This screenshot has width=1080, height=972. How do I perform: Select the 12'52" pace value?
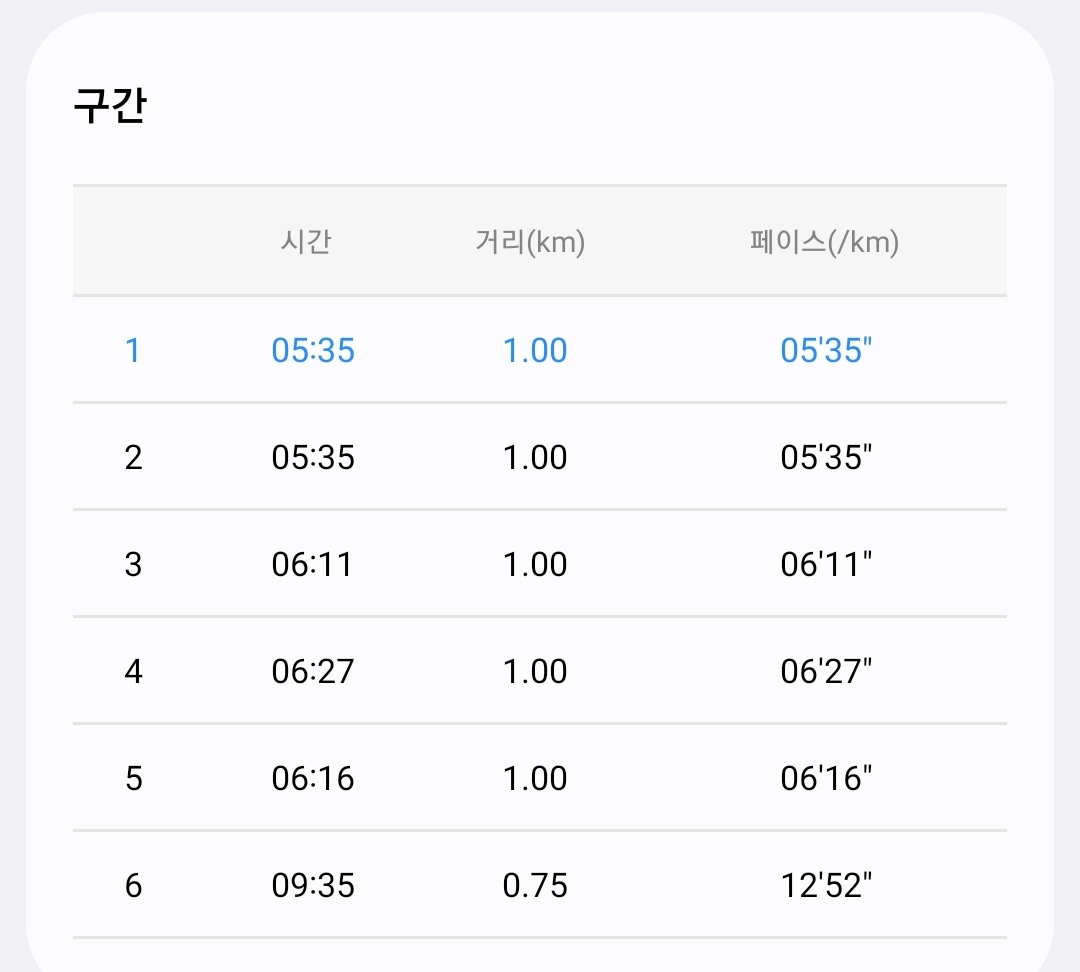tap(826, 886)
